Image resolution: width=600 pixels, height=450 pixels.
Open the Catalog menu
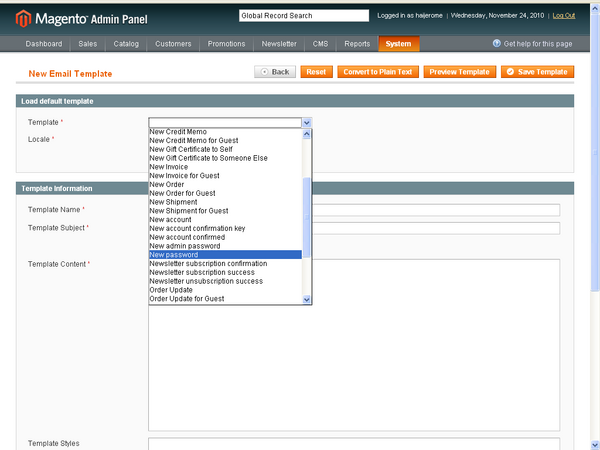(126, 44)
